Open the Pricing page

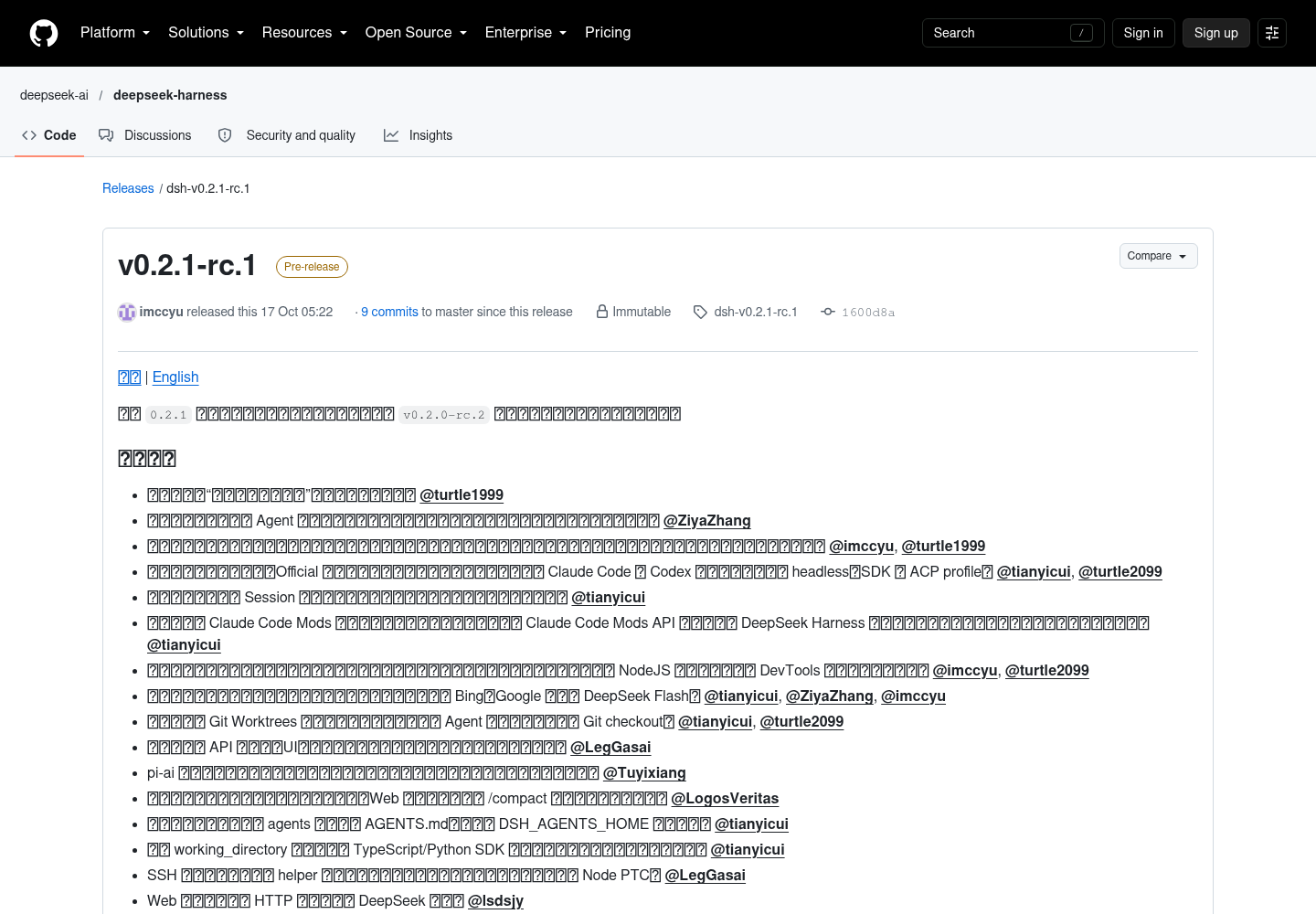click(608, 33)
